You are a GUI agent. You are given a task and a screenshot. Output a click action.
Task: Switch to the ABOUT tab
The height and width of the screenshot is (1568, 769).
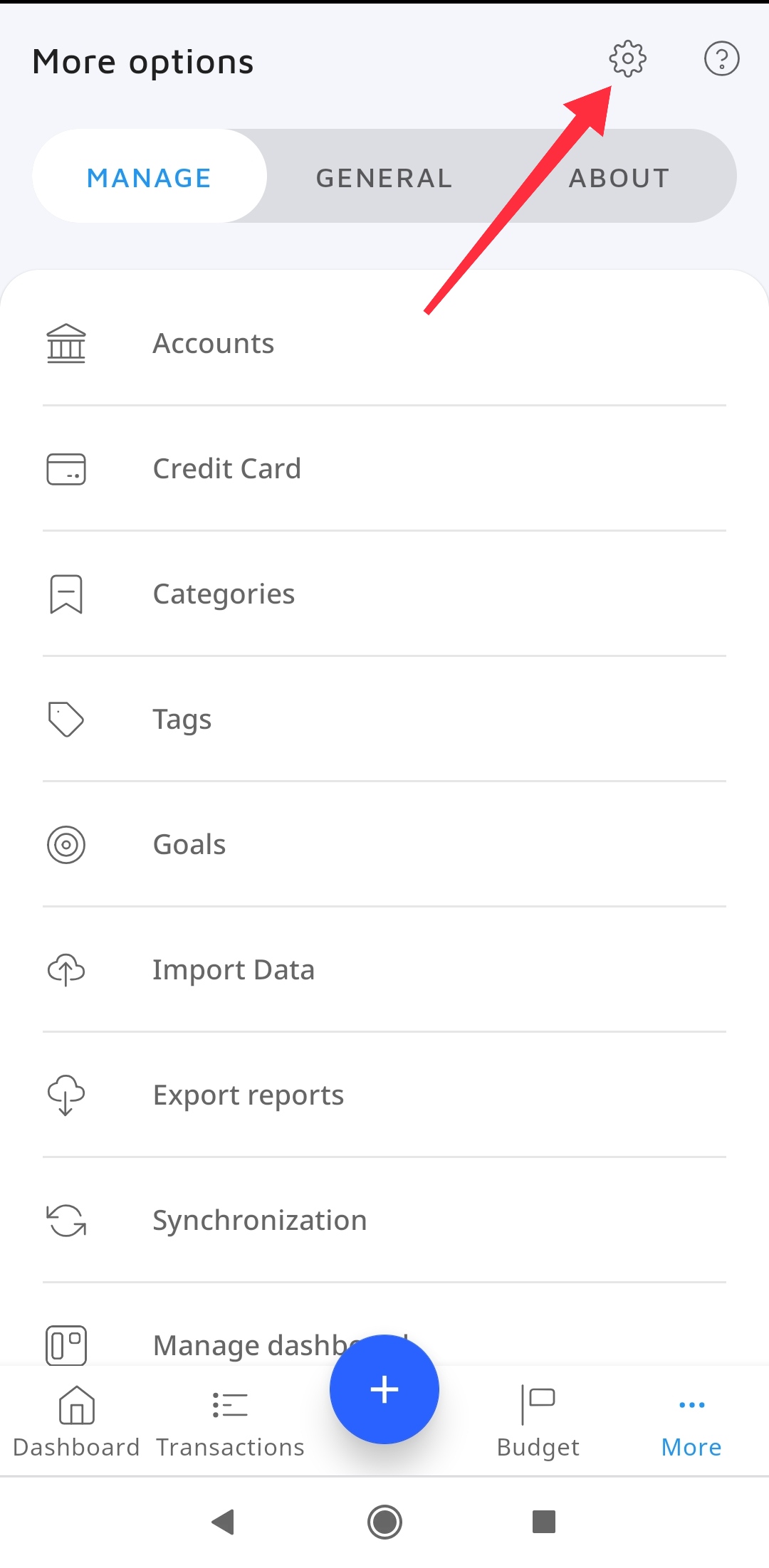tap(619, 177)
